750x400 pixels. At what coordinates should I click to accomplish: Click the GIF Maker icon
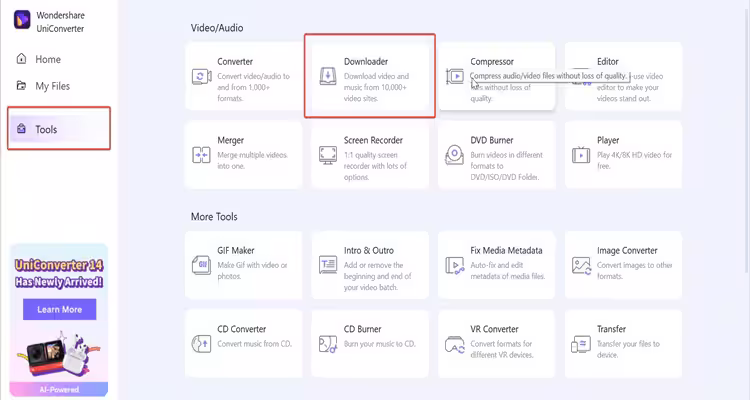point(201,265)
